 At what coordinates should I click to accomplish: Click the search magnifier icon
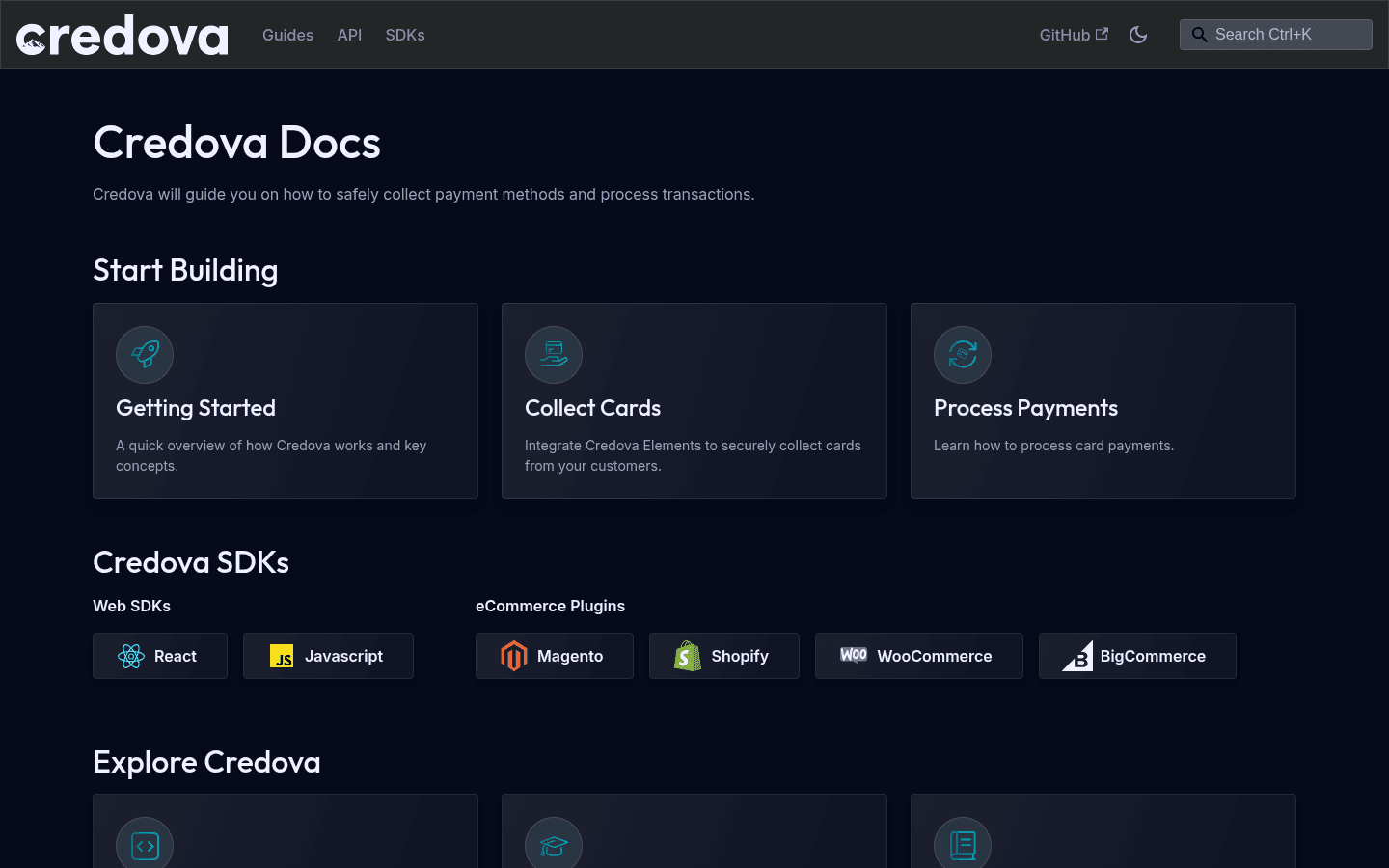click(x=1199, y=35)
